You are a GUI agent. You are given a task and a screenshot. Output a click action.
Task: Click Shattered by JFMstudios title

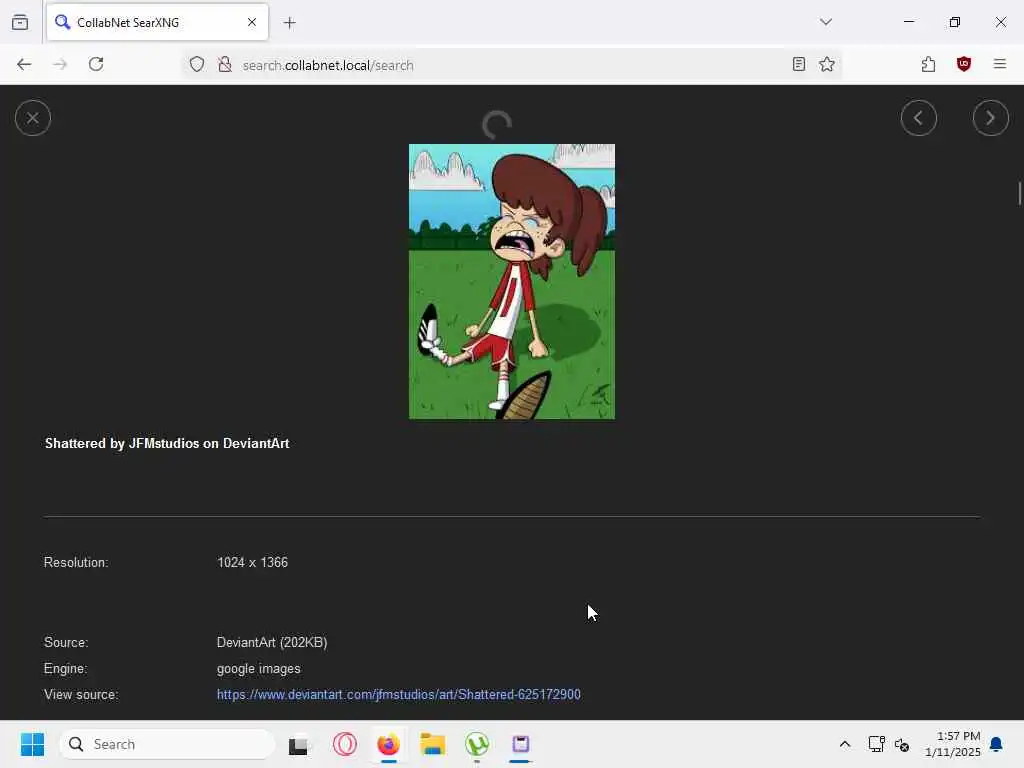coord(167,443)
